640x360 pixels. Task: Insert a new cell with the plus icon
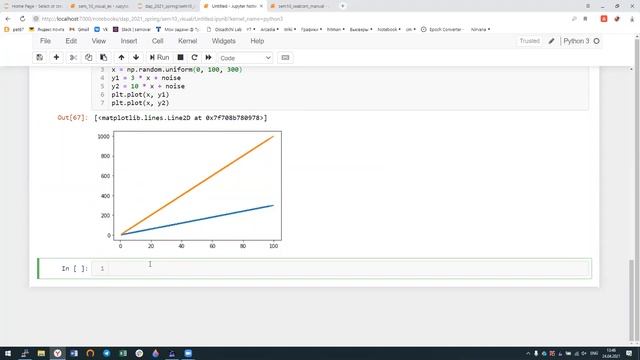(56, 58)
